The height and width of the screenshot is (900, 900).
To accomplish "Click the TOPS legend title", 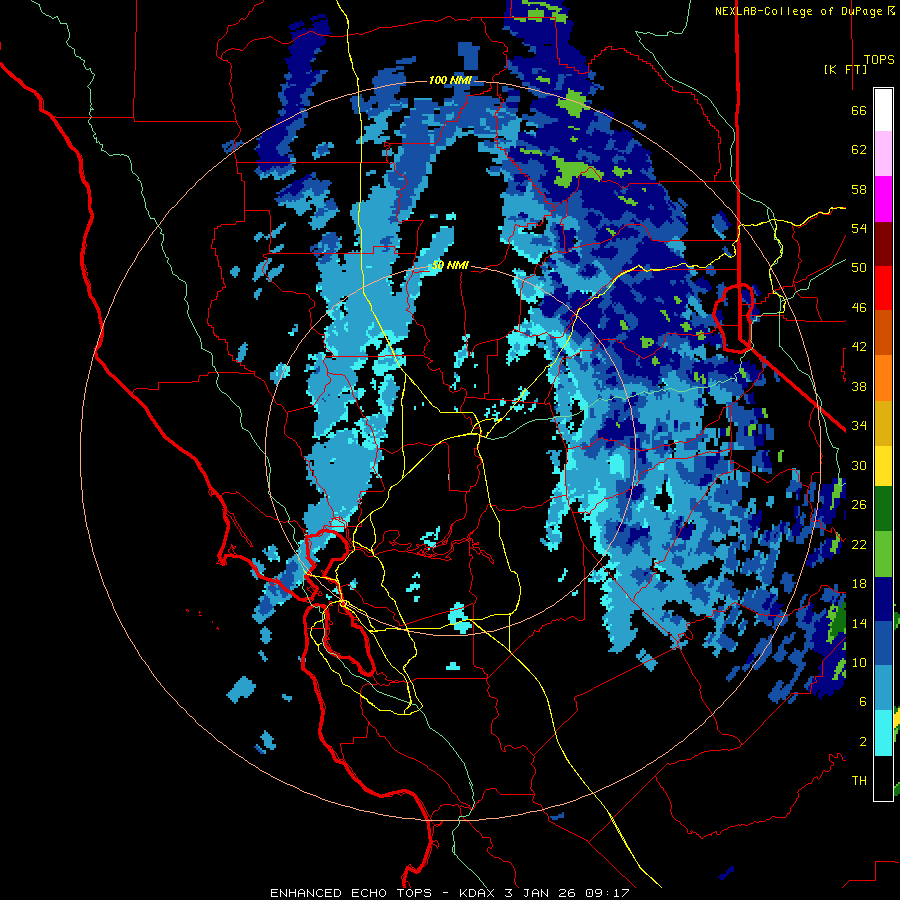I will [879, 59].
